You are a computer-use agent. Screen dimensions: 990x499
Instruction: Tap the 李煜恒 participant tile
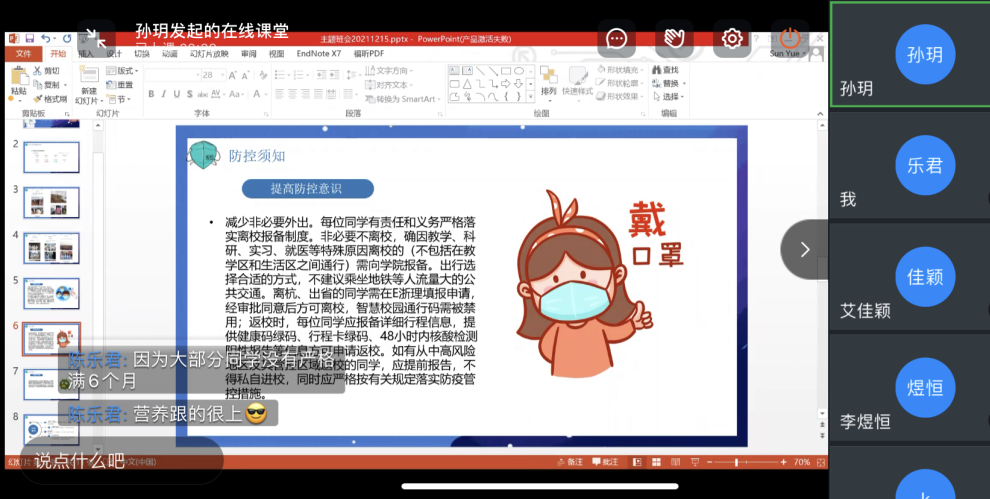coord(910,387)
